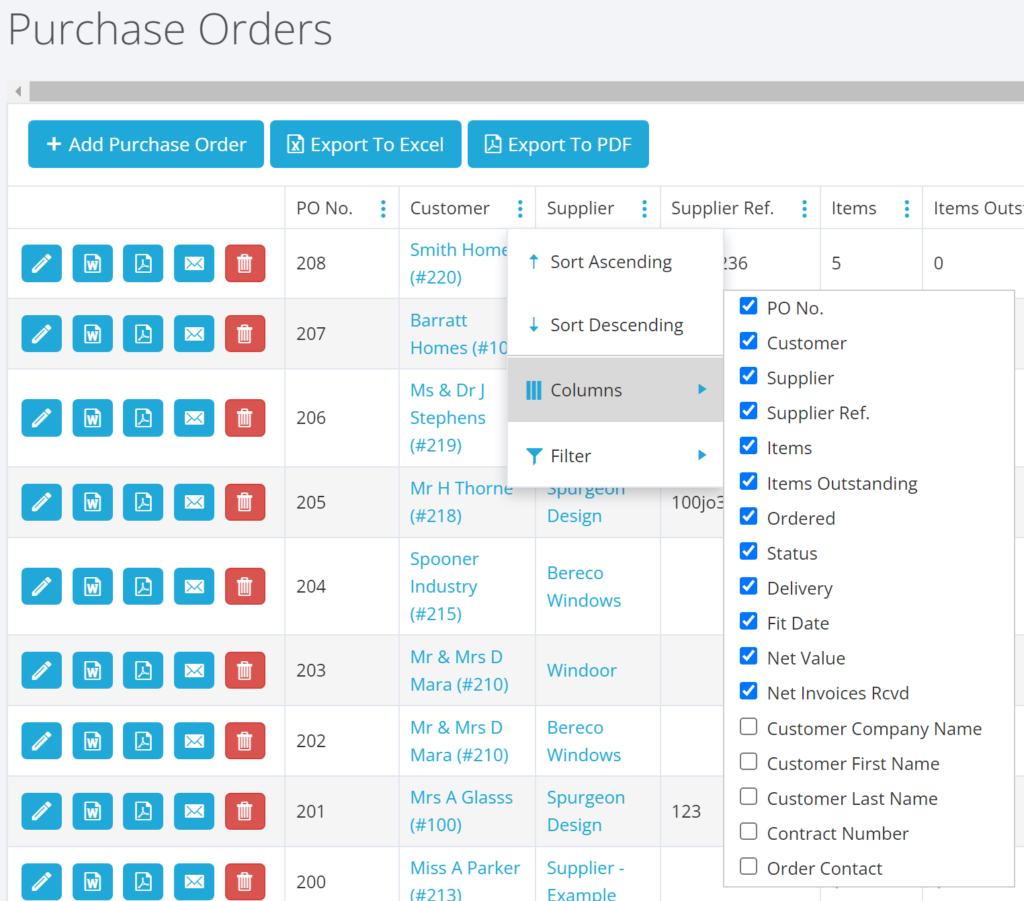The image size is (1024, 901).
Task: Click the horizontal scrollbar left arrow
Action: click(18, 92)
